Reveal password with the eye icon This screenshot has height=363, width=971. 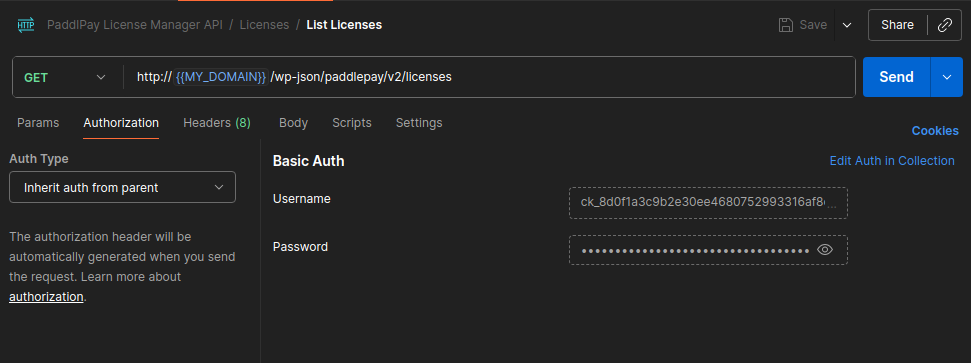[x=825, y=250]
